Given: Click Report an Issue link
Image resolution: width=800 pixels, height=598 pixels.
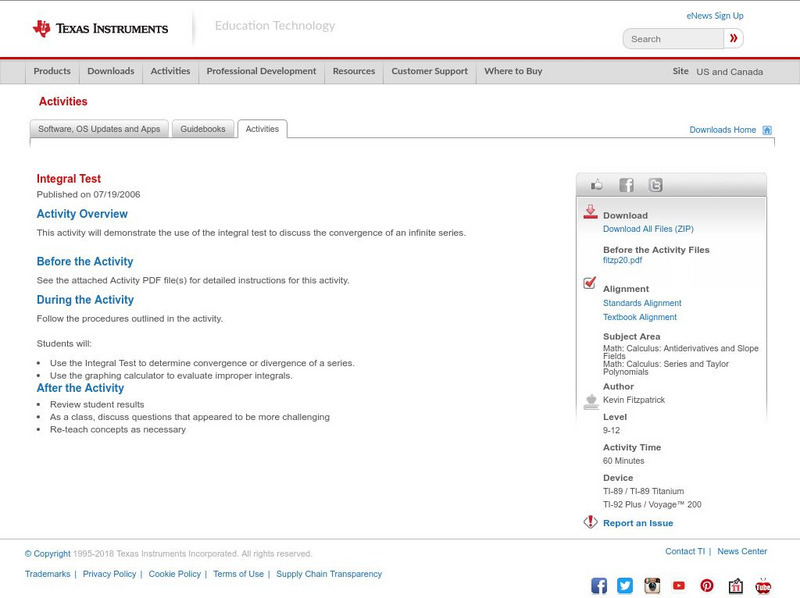Looking at the screenshot, I should [x=638, y=523].
